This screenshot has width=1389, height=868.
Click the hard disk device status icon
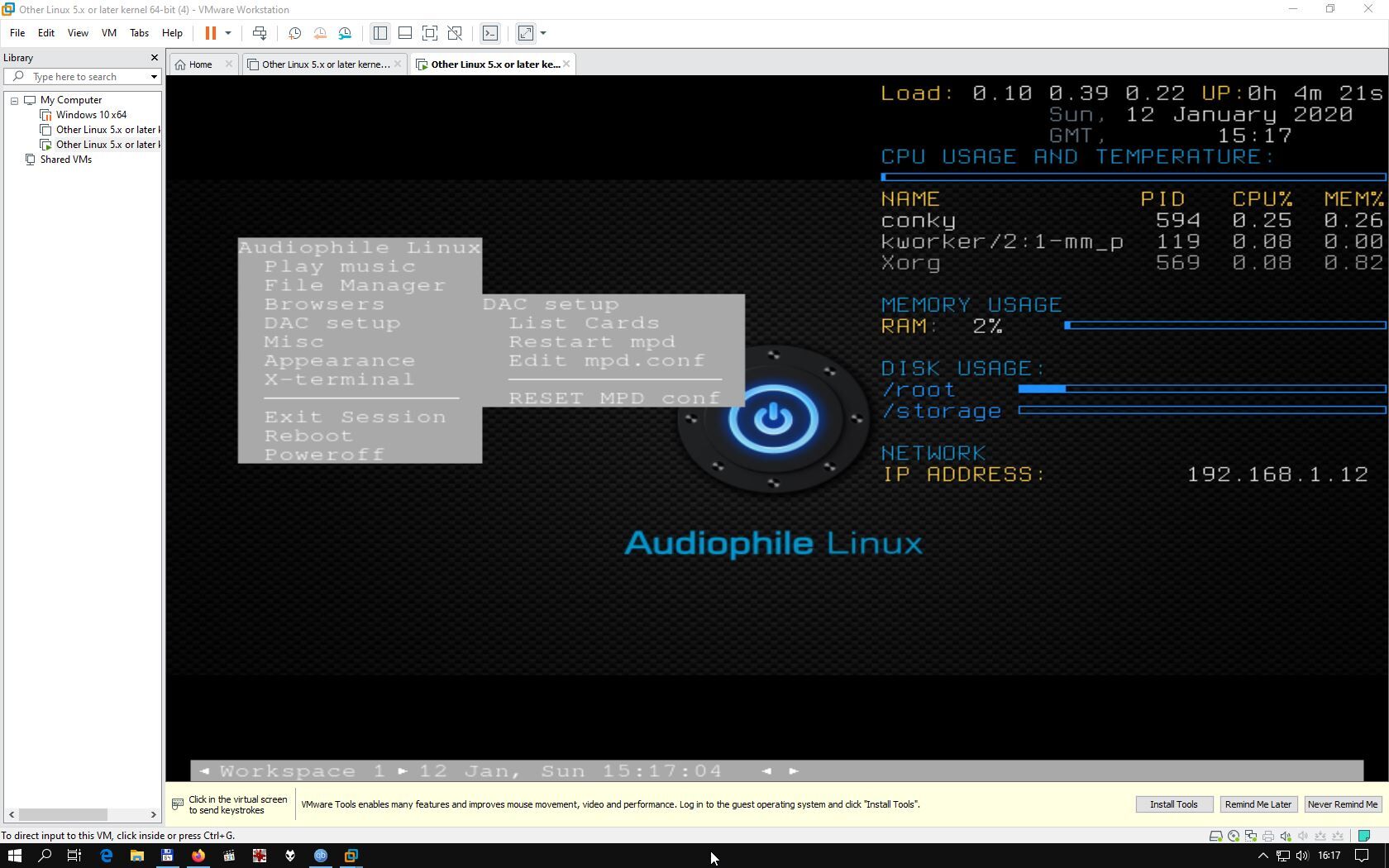point(1215,836)
